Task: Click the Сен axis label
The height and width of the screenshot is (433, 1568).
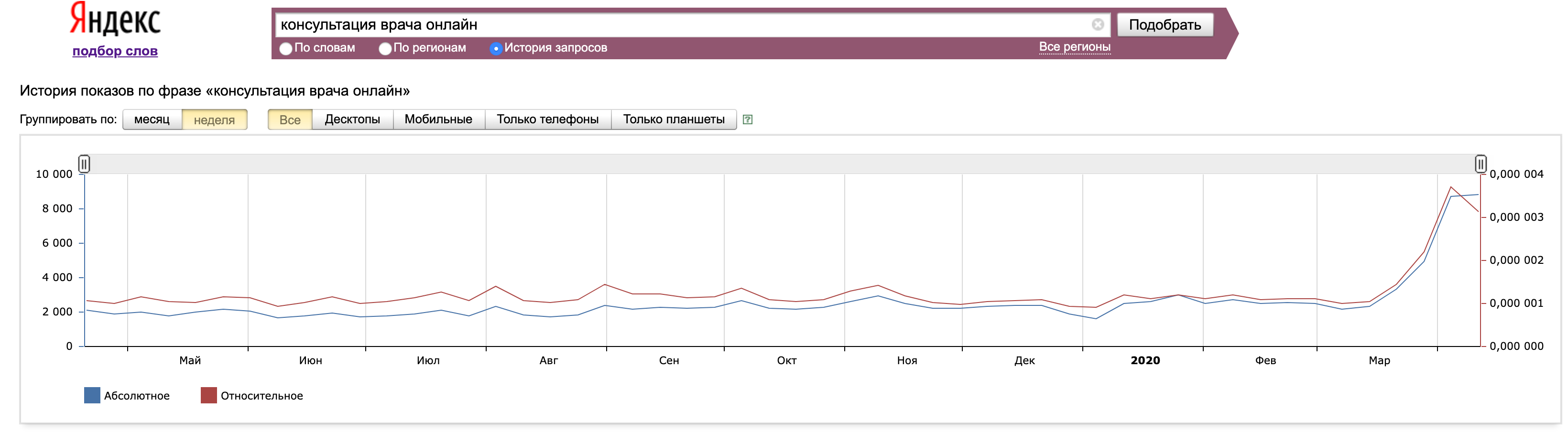Action: 669,361
